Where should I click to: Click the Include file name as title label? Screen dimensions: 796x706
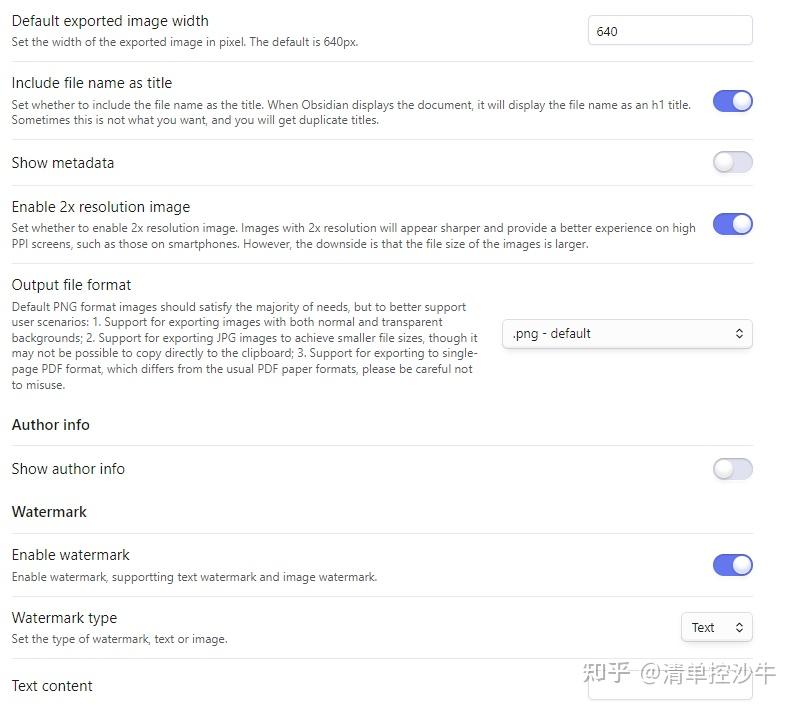[x=92, y=83]
